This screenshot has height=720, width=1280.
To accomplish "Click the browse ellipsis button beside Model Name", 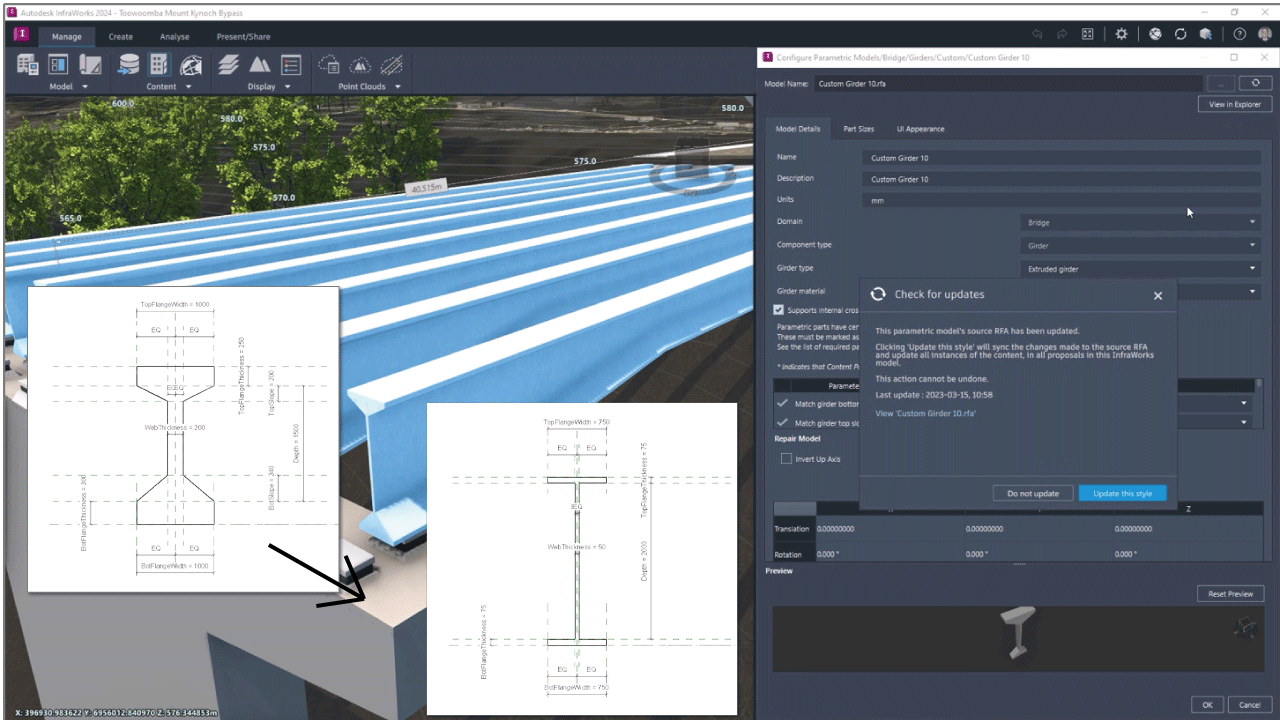I will (1221, 84).
